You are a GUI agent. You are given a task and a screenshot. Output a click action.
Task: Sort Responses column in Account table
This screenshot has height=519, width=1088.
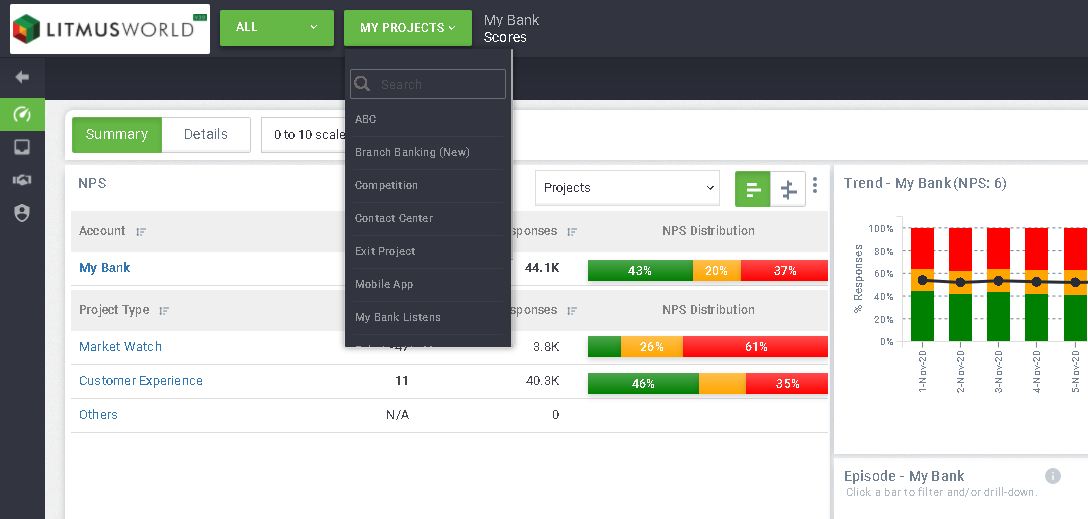coord(572,232)
